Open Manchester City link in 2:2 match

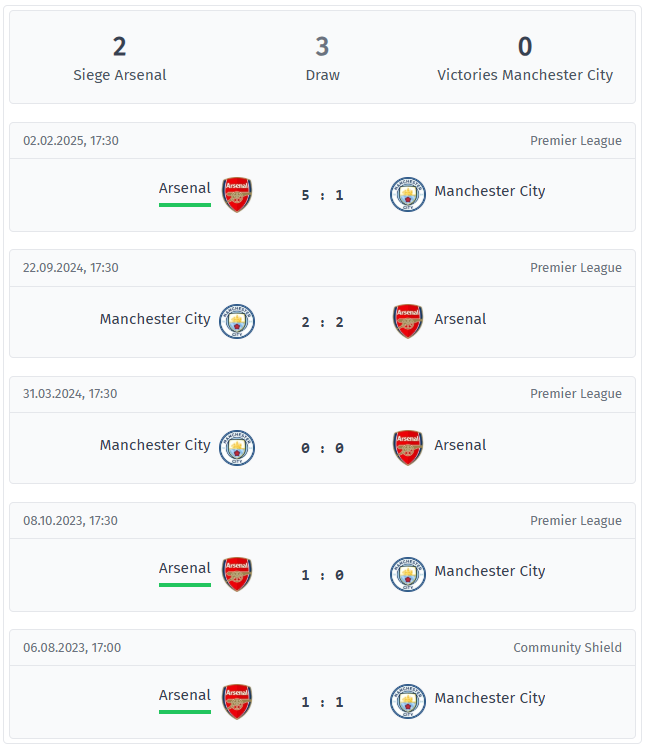(155, 319)
